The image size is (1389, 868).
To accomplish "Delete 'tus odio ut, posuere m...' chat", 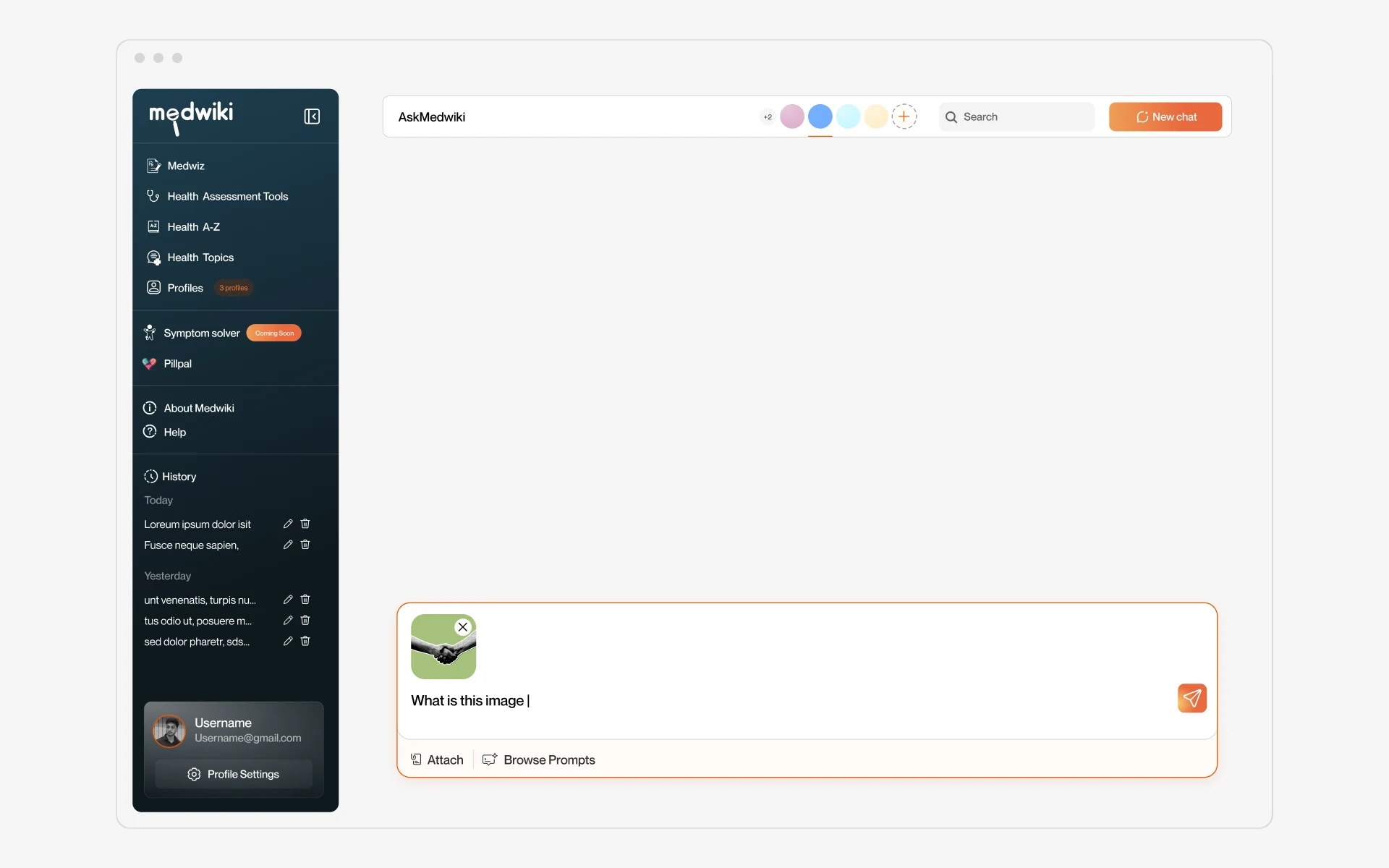I will pos(305,621).
